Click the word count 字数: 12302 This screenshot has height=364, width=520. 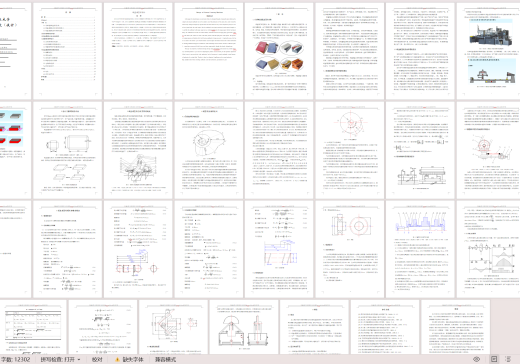click(x=15, y=359)
